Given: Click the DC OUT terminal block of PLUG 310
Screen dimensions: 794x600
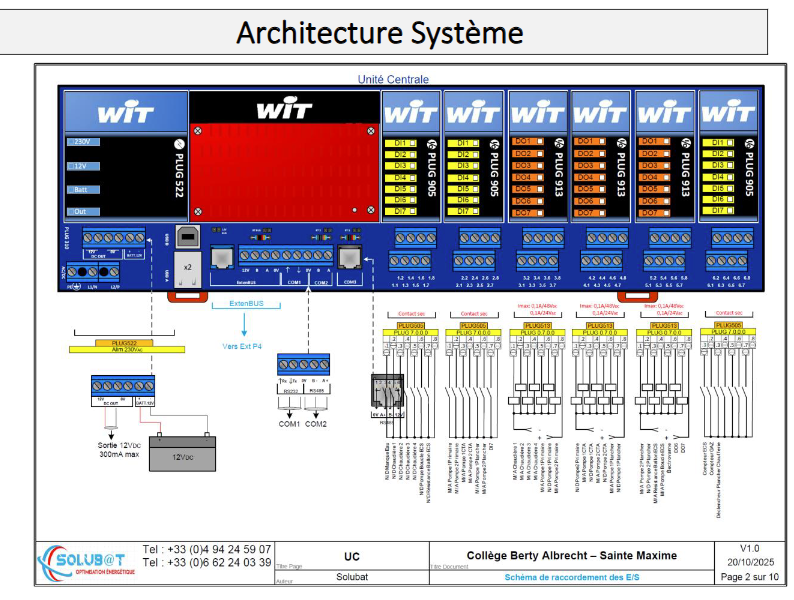Looking at the screenshot, I should tap(114, 238).
